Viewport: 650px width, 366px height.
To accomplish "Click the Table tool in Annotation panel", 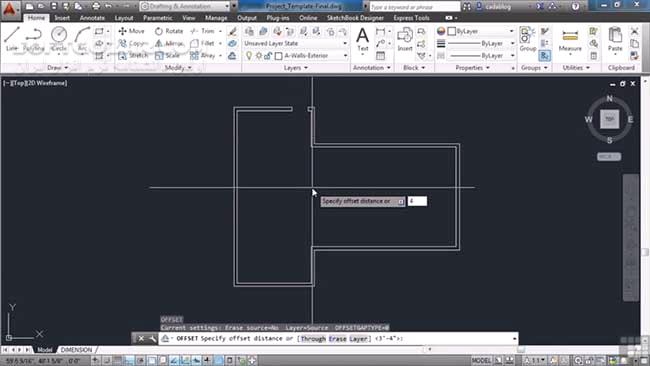I will [x=381, y=56].
